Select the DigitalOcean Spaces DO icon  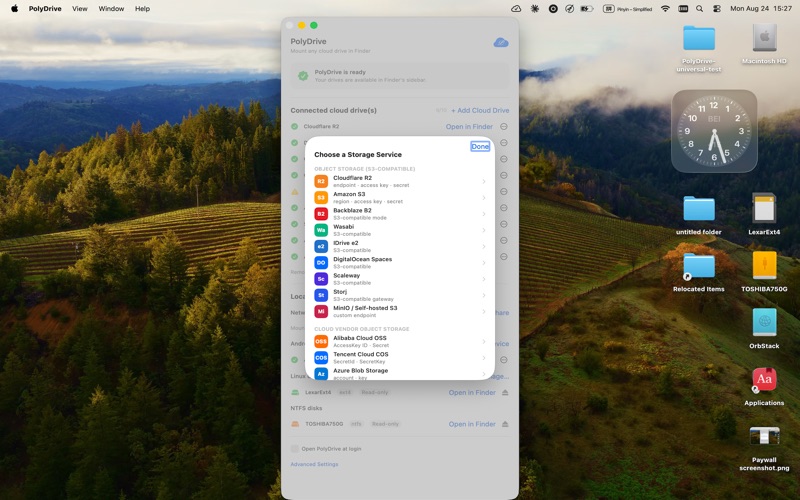(x=321, y=263)
